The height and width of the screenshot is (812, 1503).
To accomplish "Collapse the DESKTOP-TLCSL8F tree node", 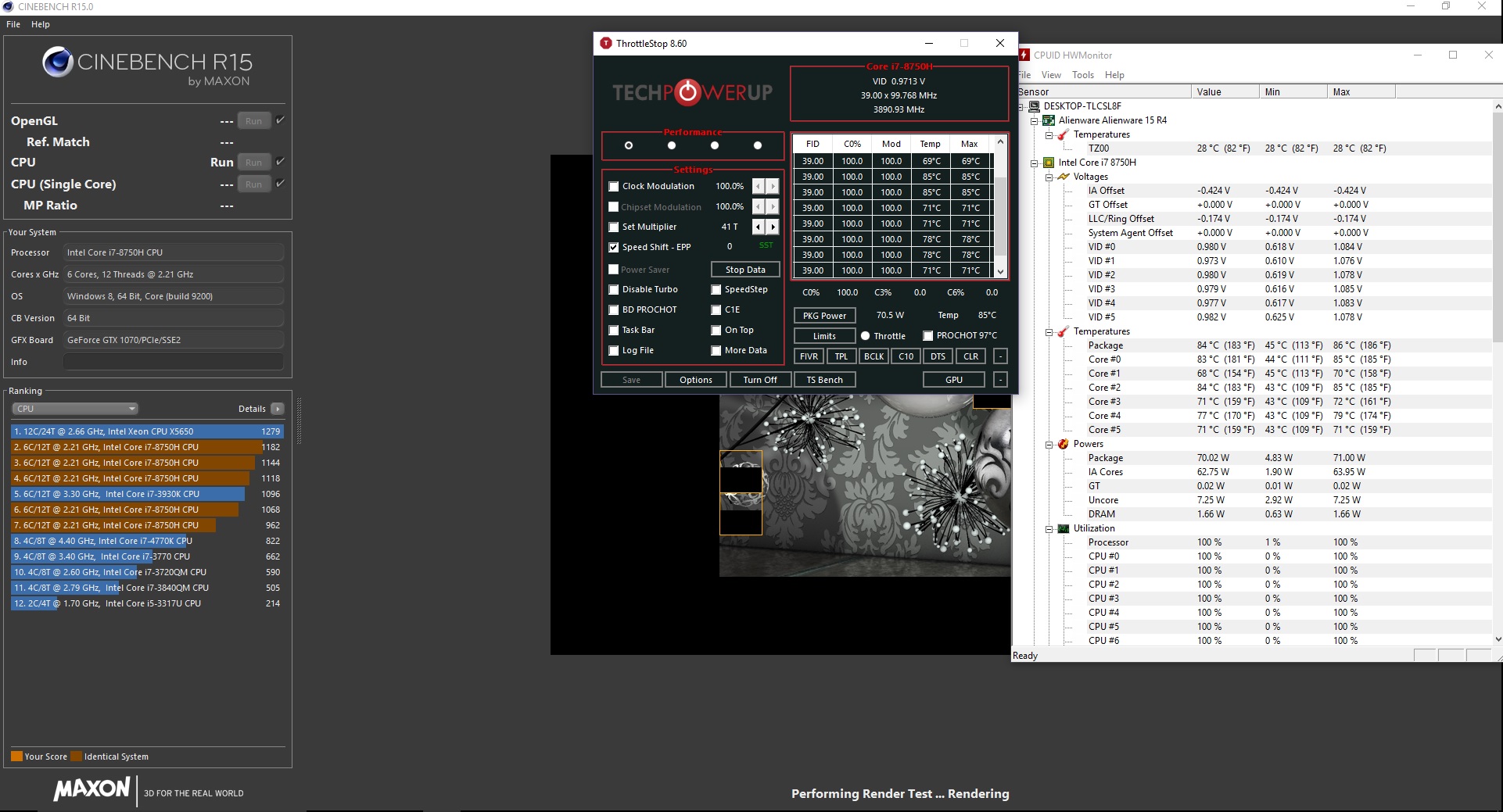I will (x=1021, y=106).
